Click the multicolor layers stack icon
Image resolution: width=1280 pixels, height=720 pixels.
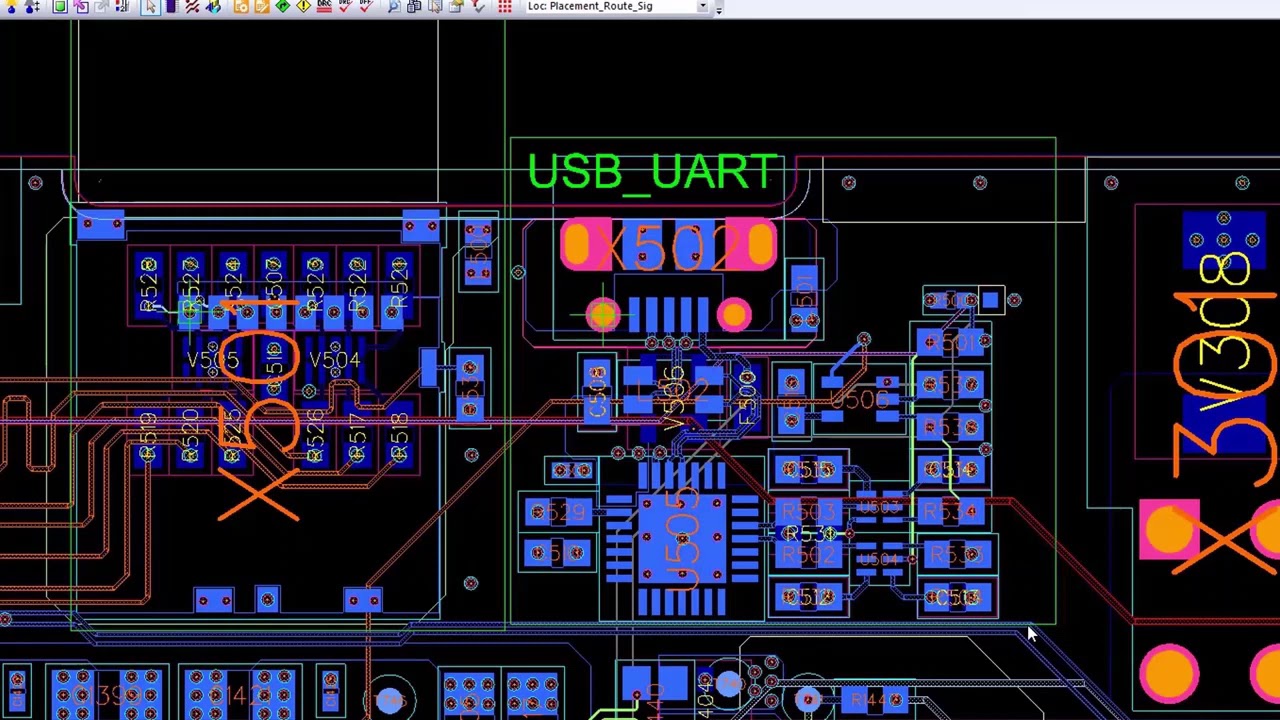click(213, 6)
